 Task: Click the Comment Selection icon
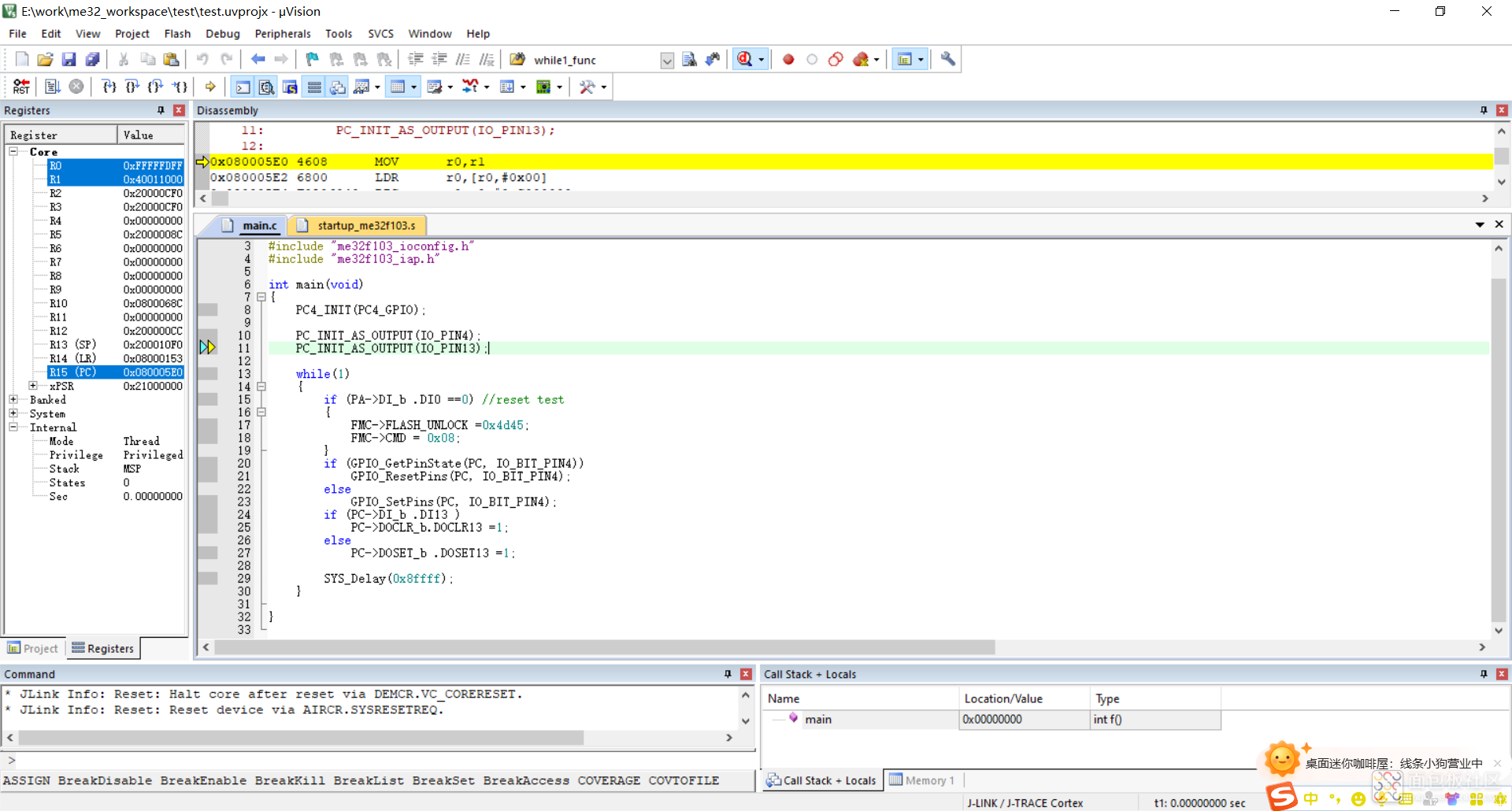463,59
